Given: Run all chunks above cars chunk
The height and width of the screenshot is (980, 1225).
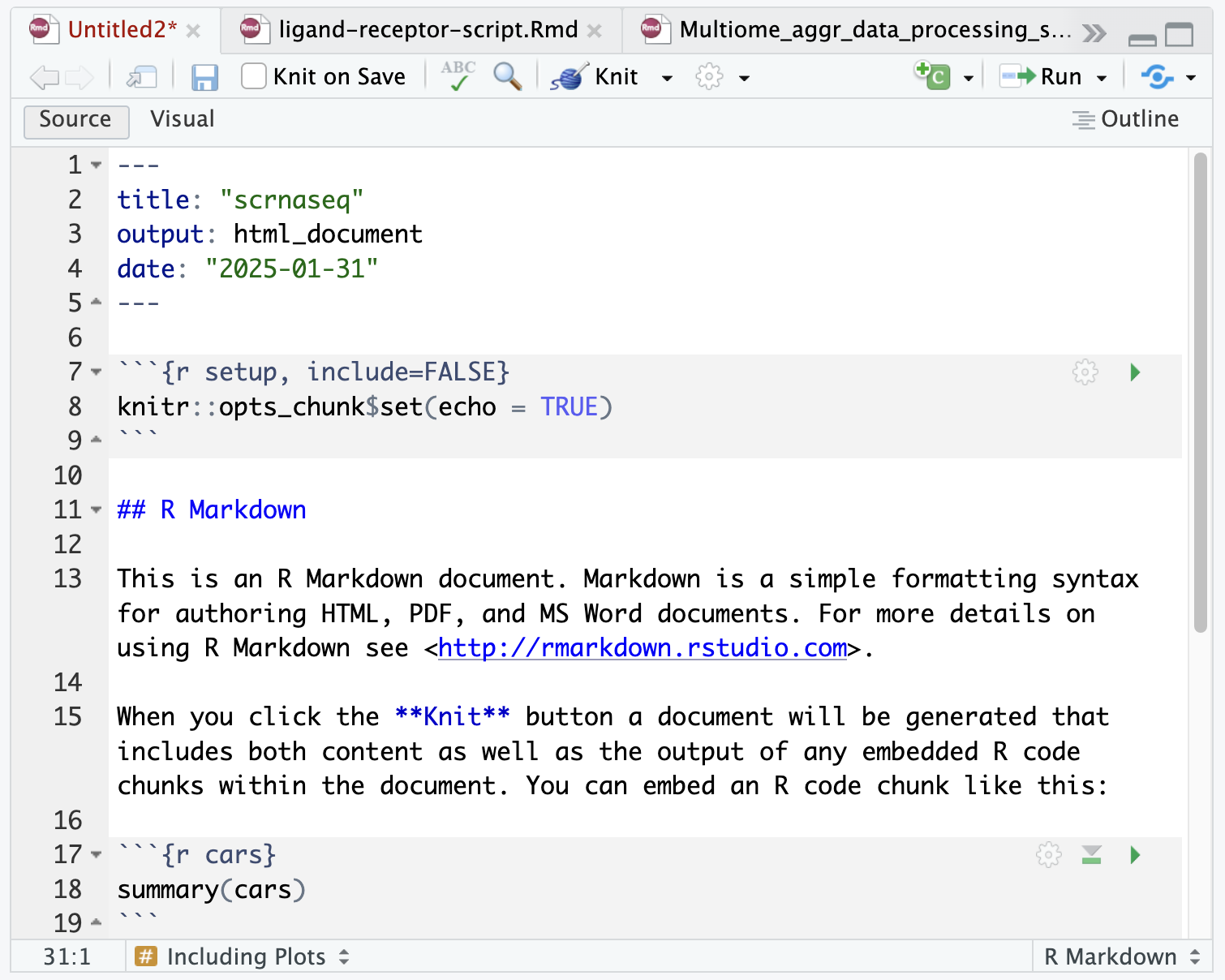Looking at the screenshot, I should pyautogui.click(x=1092, y=854).
